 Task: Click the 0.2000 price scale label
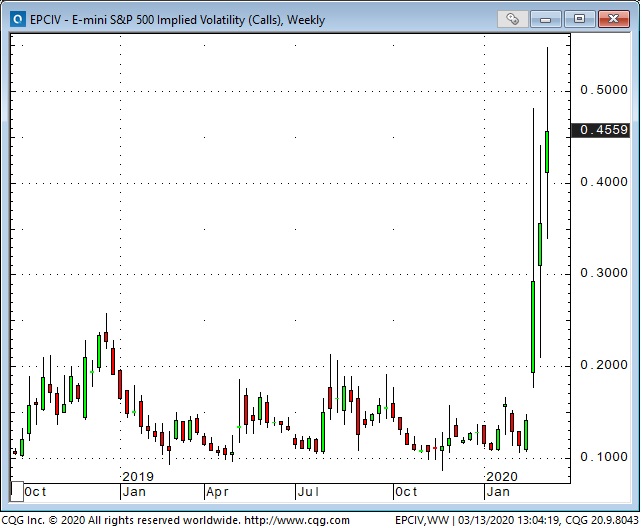pos(604,365)
